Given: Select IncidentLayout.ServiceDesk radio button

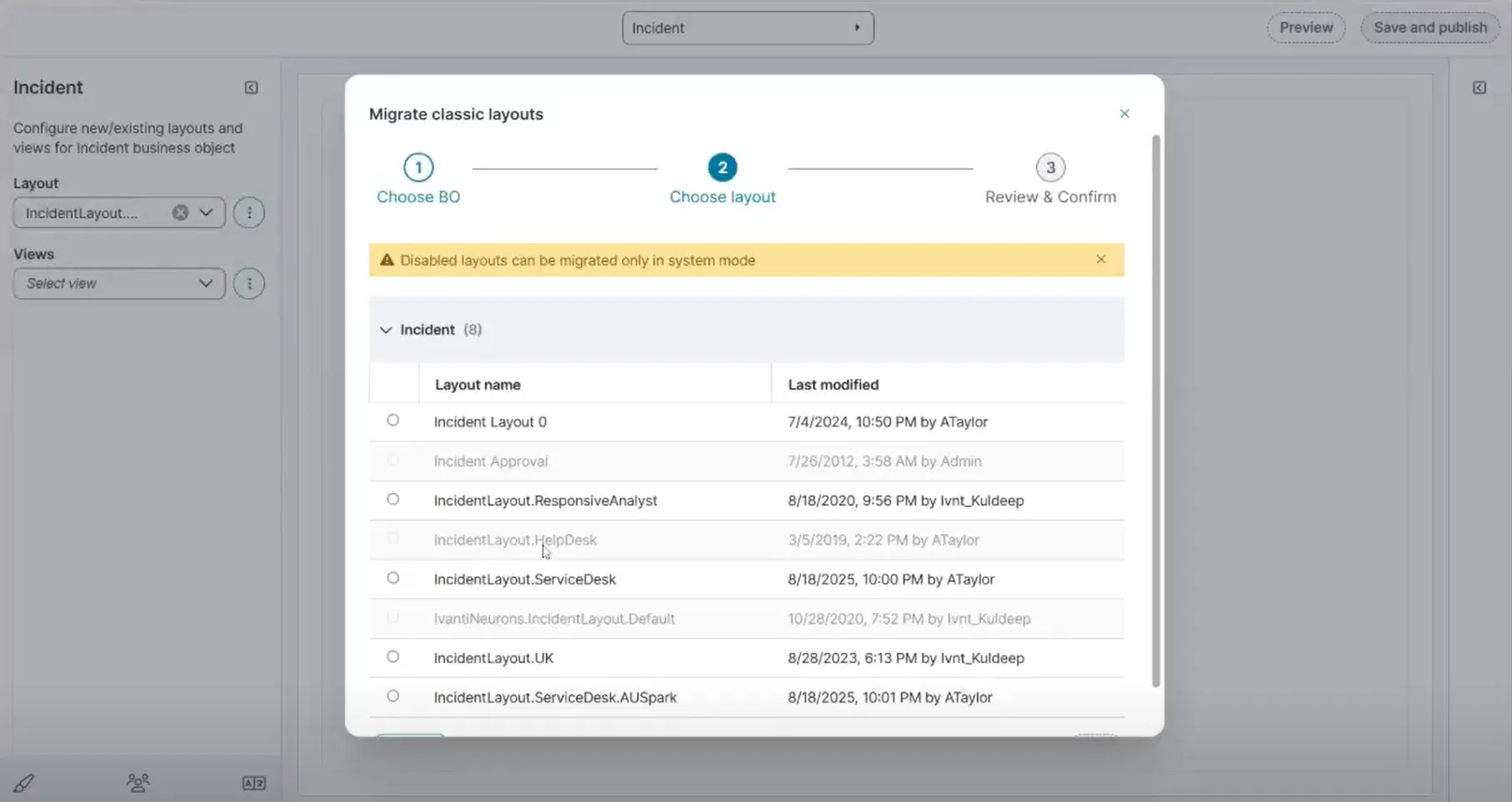Looking at the screenshot, I should 393,578.
